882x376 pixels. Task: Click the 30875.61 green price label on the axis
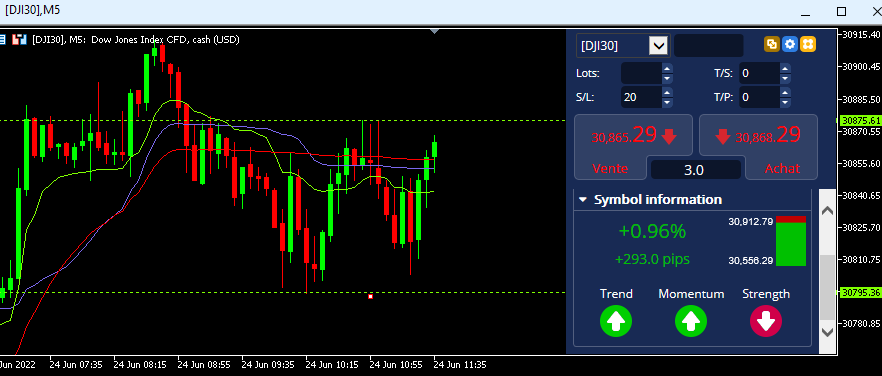click(x=860, y=120)
